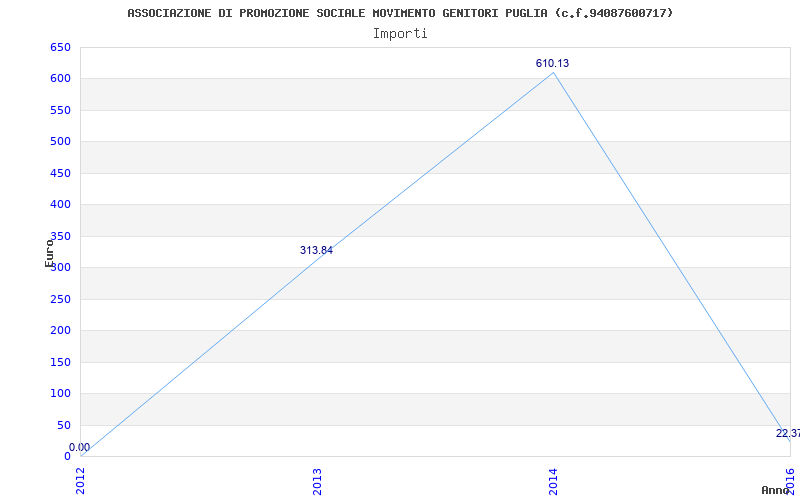
Task: Select the 500 y-axis tick label
Action: [x=60, y=141]
